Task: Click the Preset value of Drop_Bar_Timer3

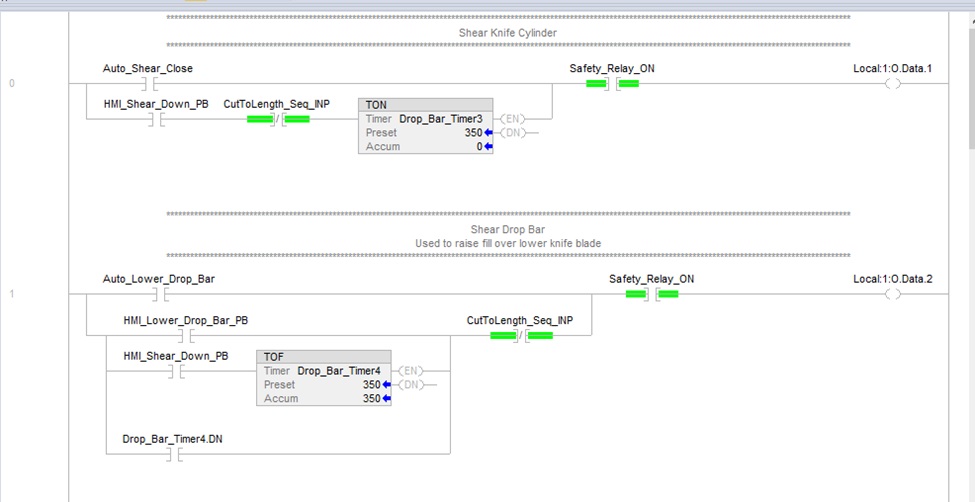Action: [471, 132]
